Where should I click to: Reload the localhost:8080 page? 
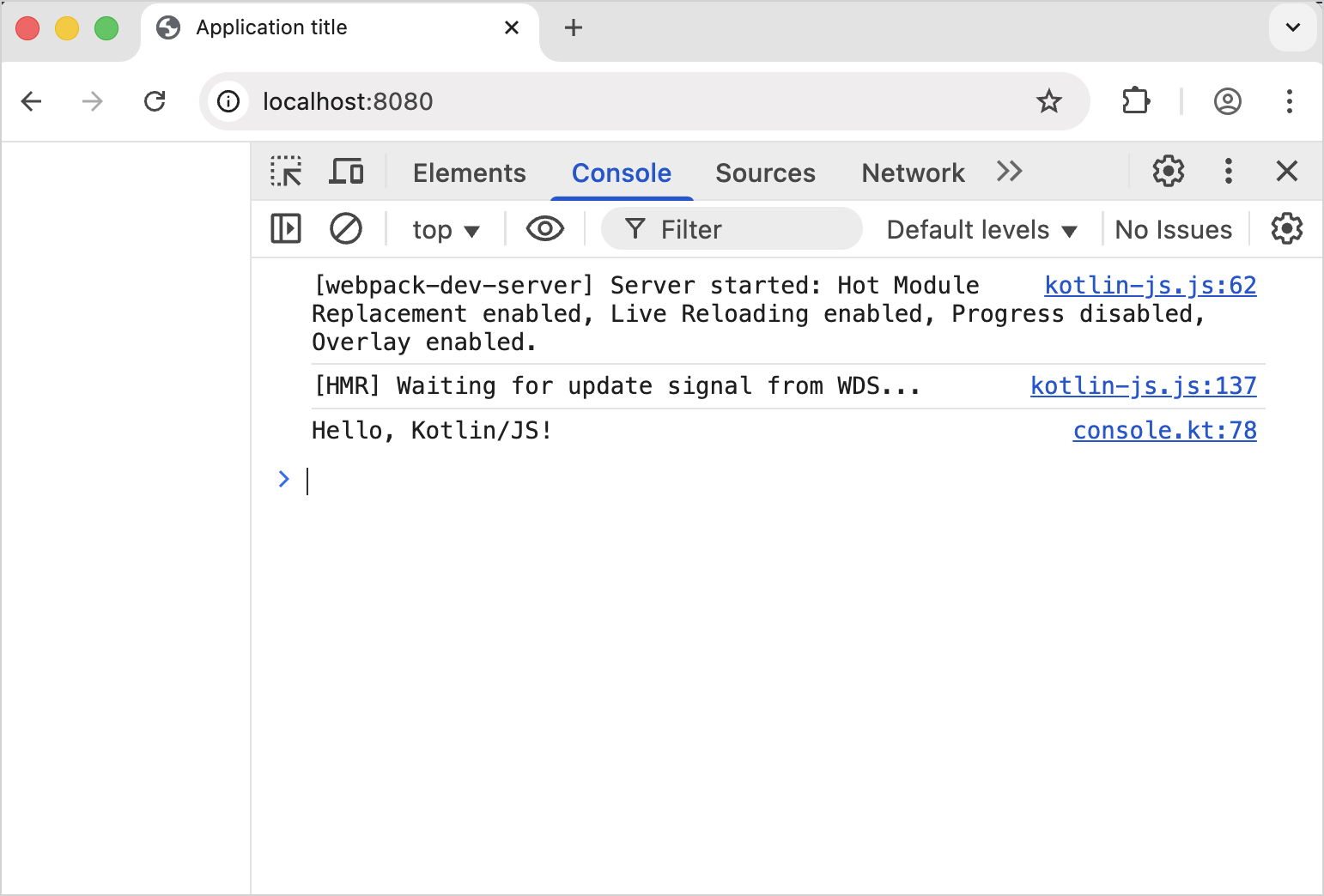(155, 101)
